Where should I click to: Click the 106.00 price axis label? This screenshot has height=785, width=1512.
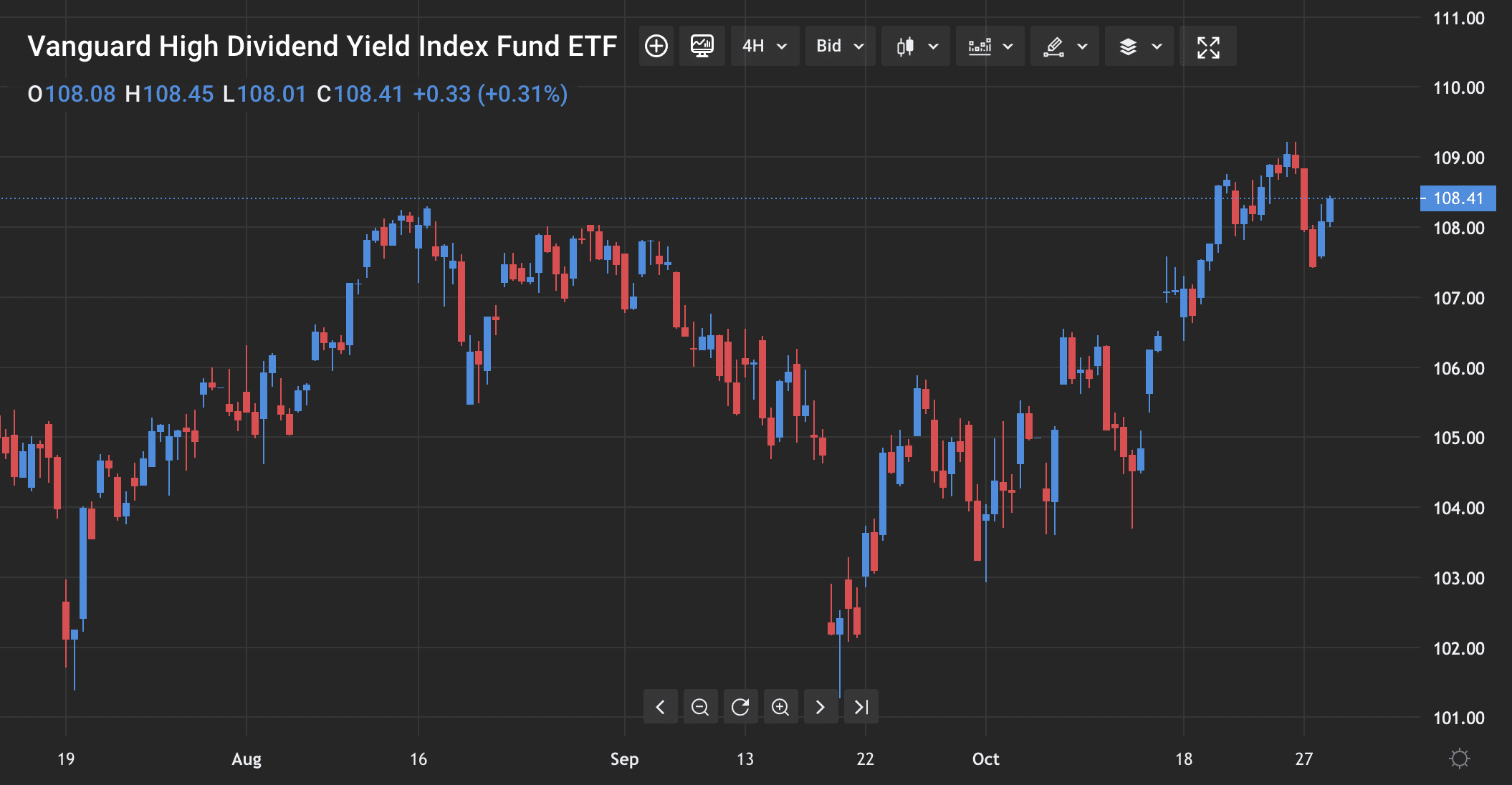[1458, 369]
